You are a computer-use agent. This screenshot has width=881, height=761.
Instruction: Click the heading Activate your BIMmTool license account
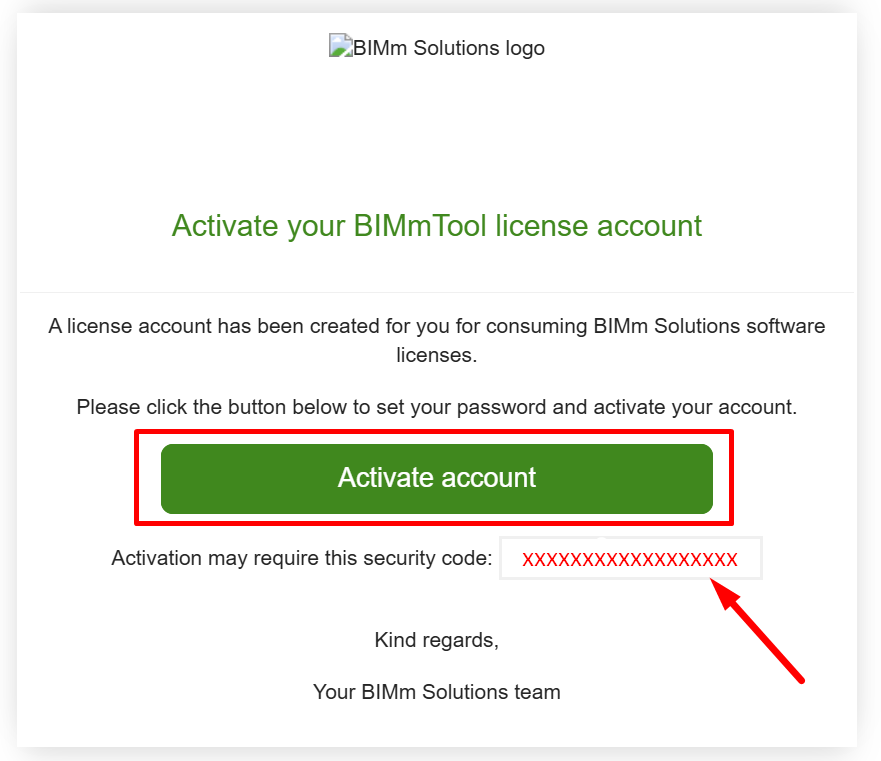(x=437, y=226)
